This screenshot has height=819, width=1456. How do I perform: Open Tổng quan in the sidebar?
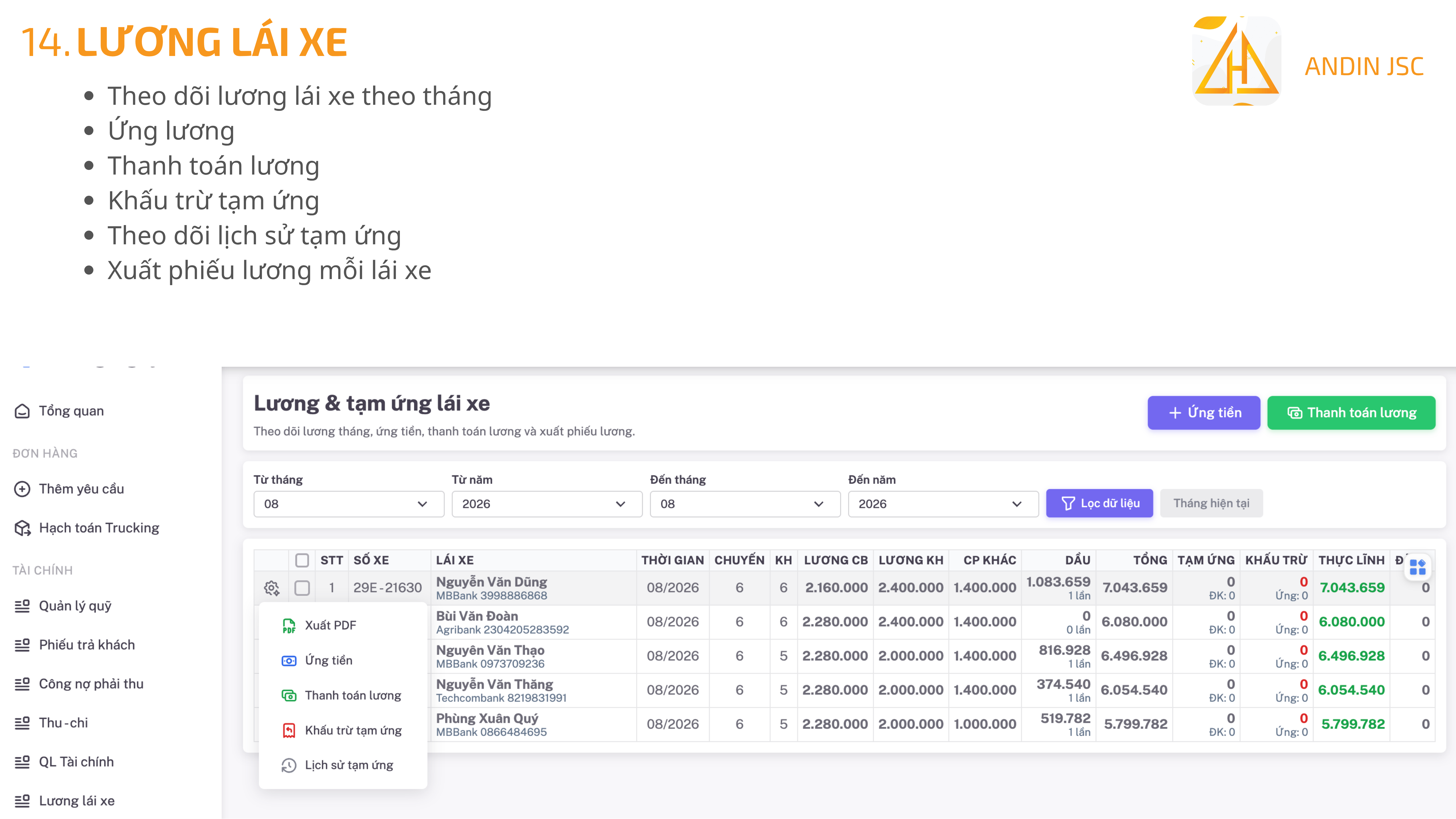coord(71,411)
